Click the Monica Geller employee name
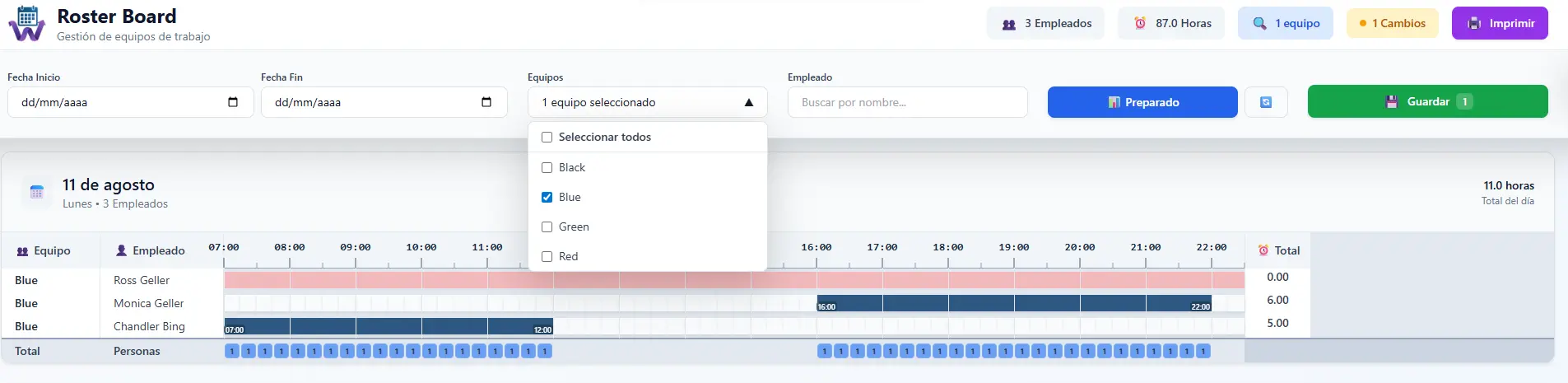 point(149,303)
